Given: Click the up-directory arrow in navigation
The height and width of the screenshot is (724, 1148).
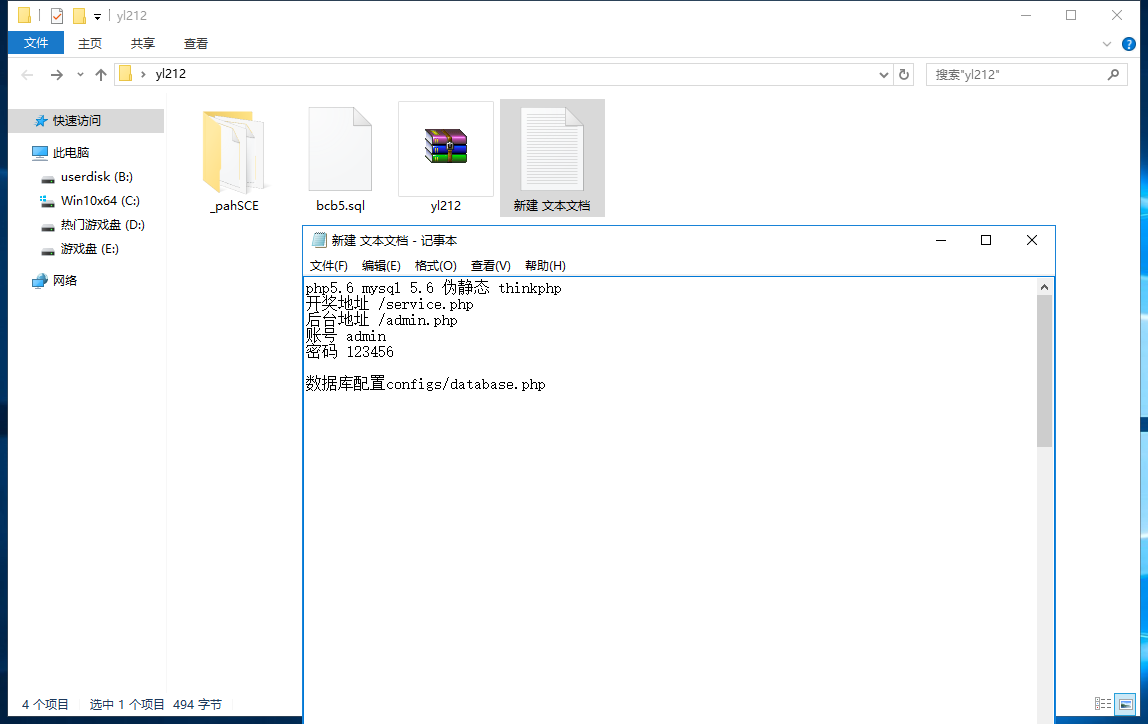Looking at the screenshot, I should coord(101,75).
